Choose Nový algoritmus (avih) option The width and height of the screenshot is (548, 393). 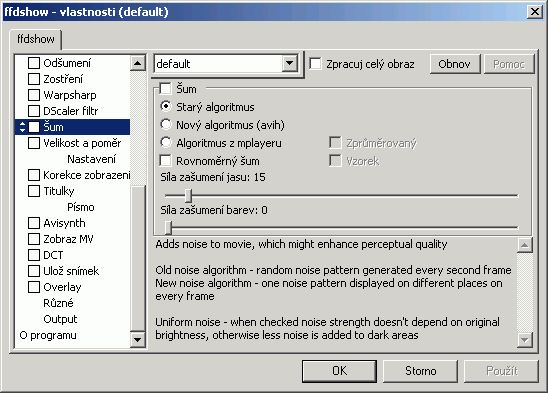(x=166, y=124)
